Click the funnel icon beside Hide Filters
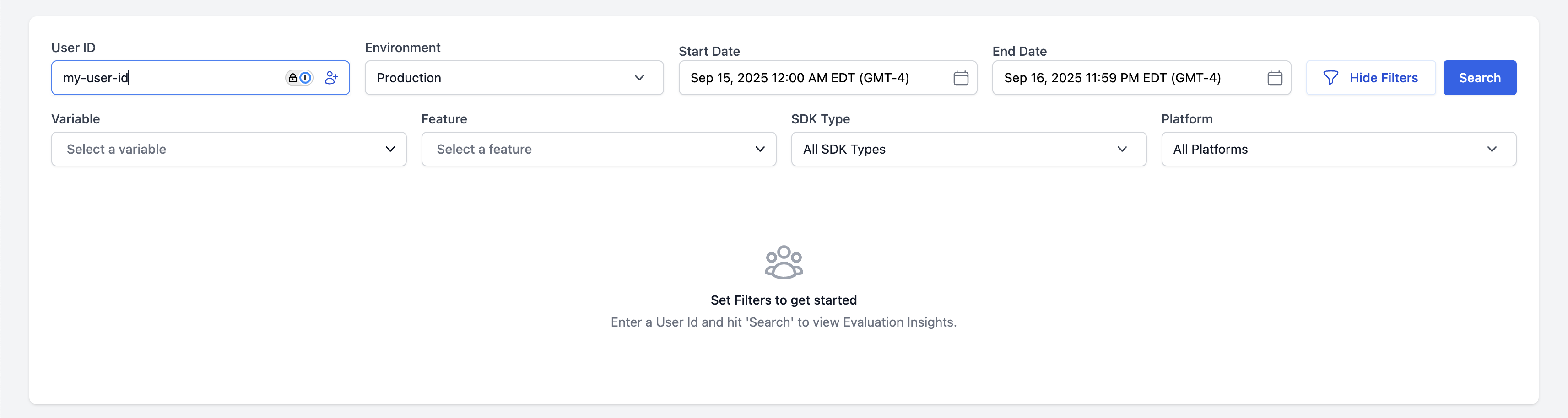The height and width of the screenshot is (418, 1568). 1330,78
